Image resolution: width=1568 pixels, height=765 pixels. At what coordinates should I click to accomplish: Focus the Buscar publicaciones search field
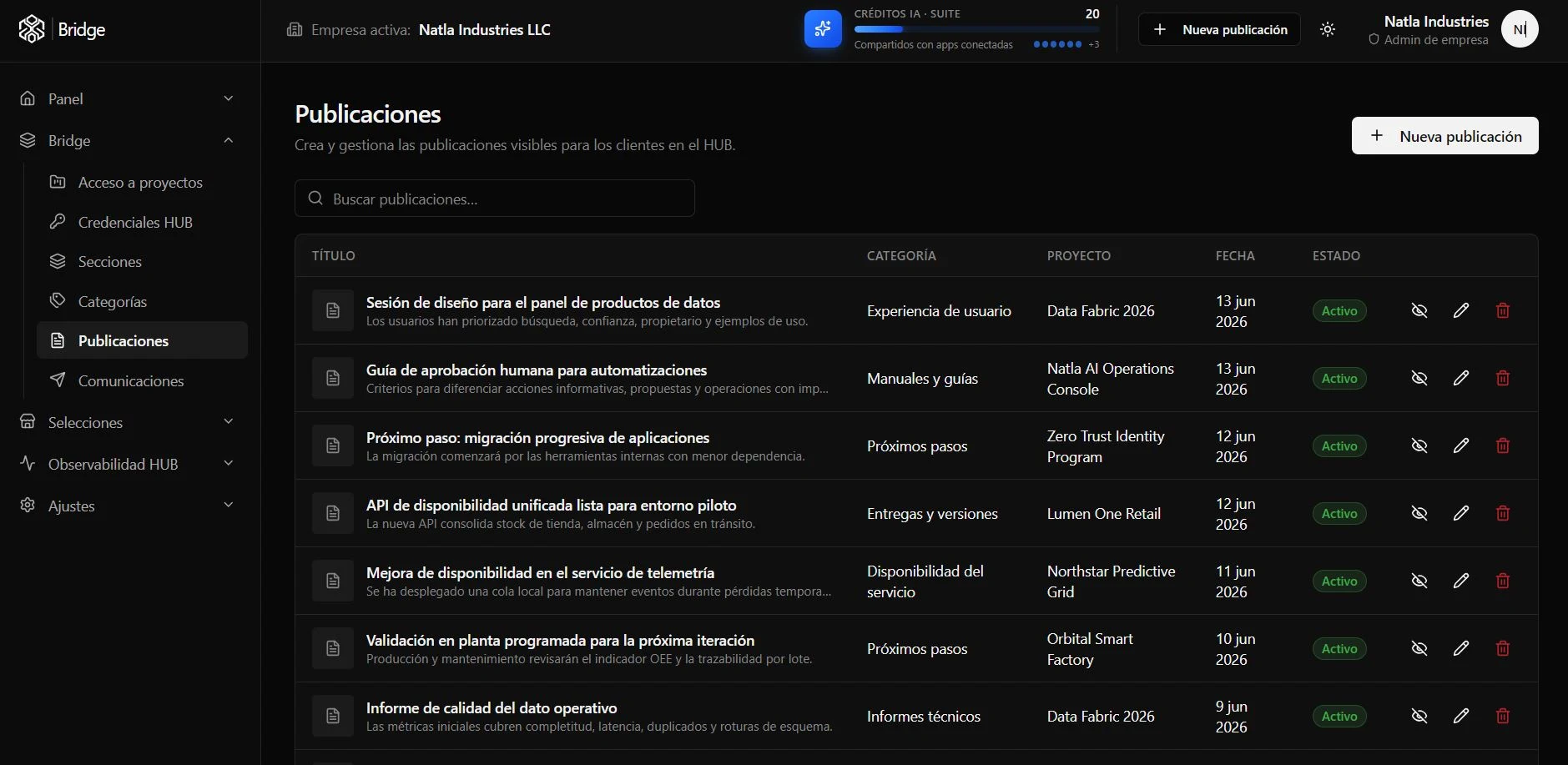495,199
